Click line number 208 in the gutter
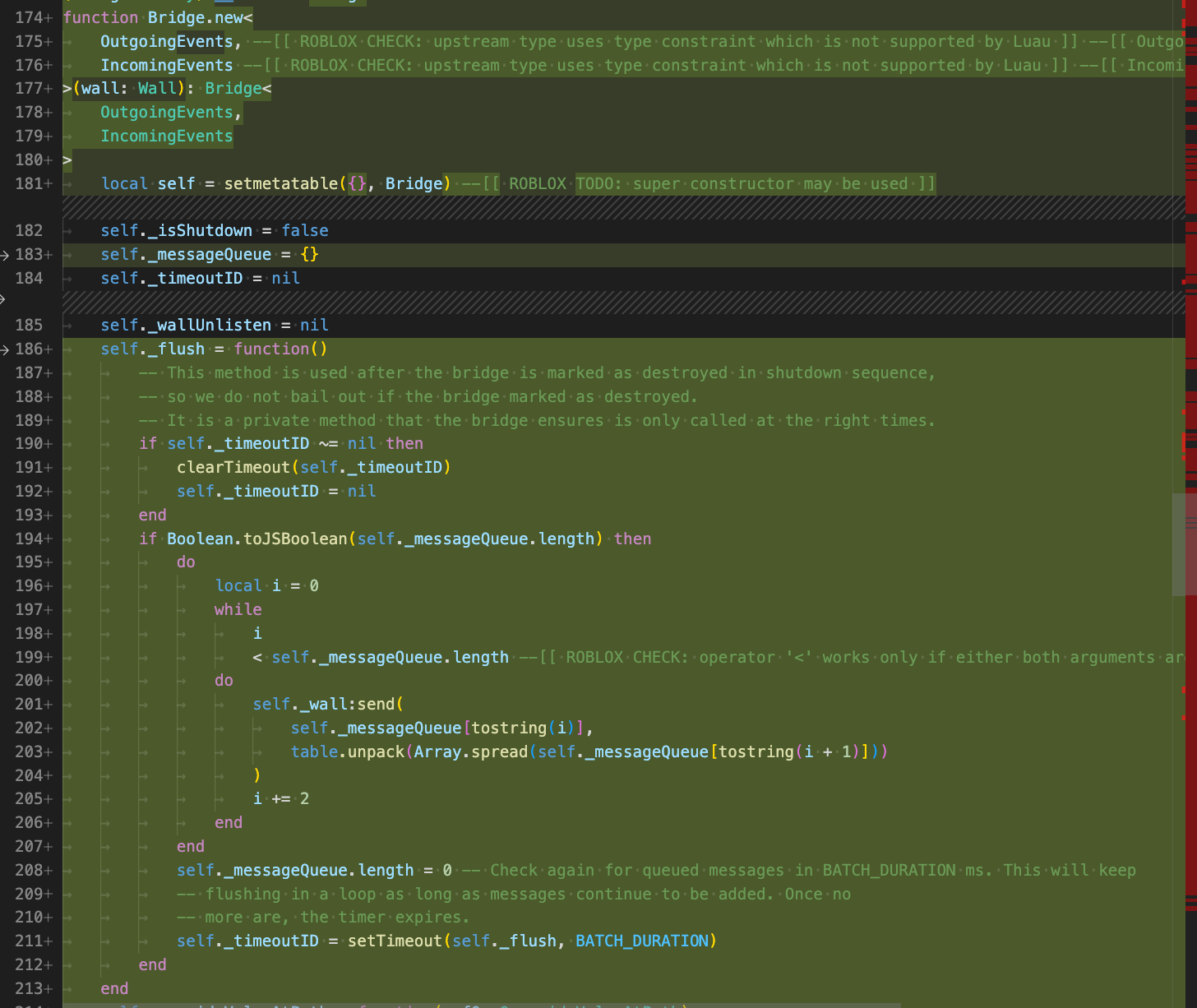The image size is (1197, 1008). pos(29,870)
